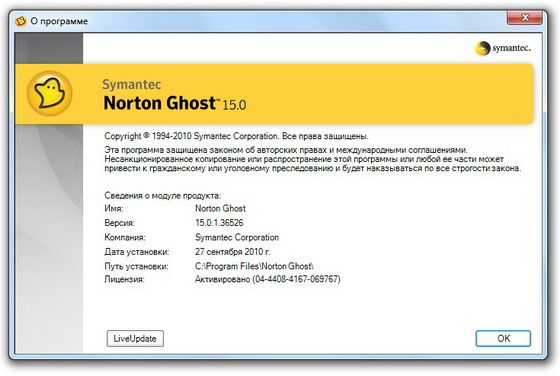Select the version value 15.0.1.36526
560x376 pixels.
point(219,223)
